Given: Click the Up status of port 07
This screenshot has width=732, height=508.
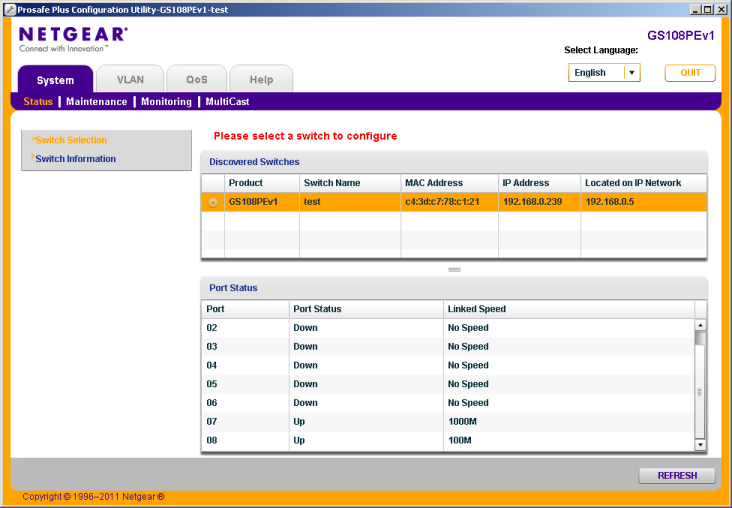Looking at the screenshot, I should click(x=299, y=422).
